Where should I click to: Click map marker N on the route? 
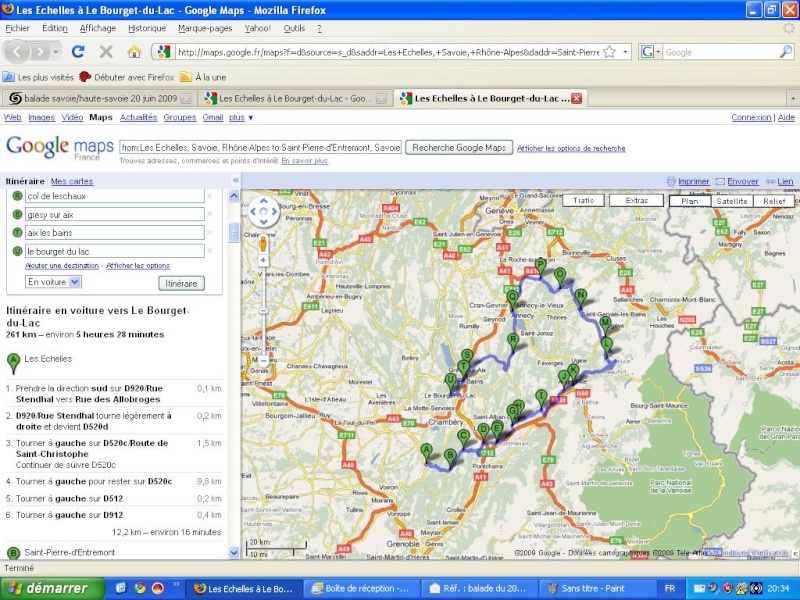pyautogui.click(x=580, y=297)
